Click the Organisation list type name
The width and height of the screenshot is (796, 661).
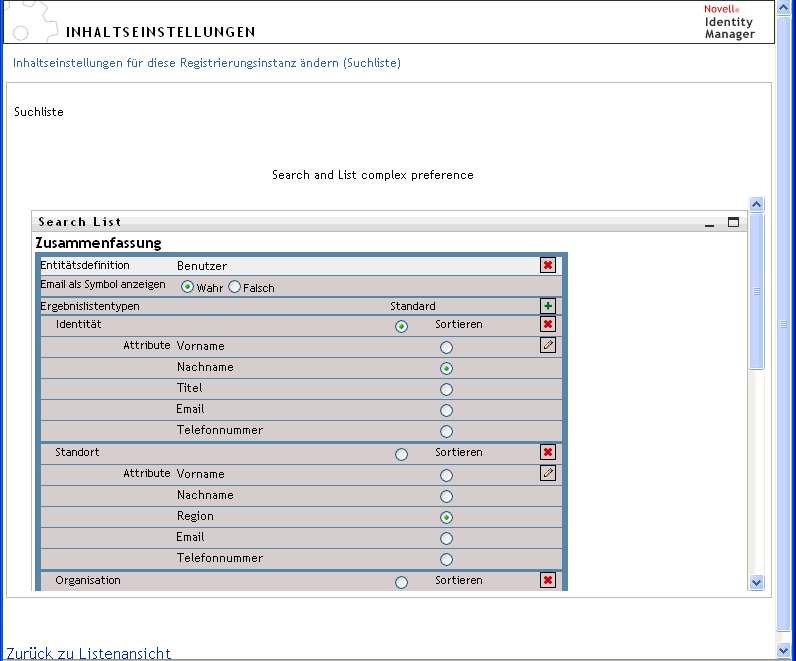(x=88, y=580)
